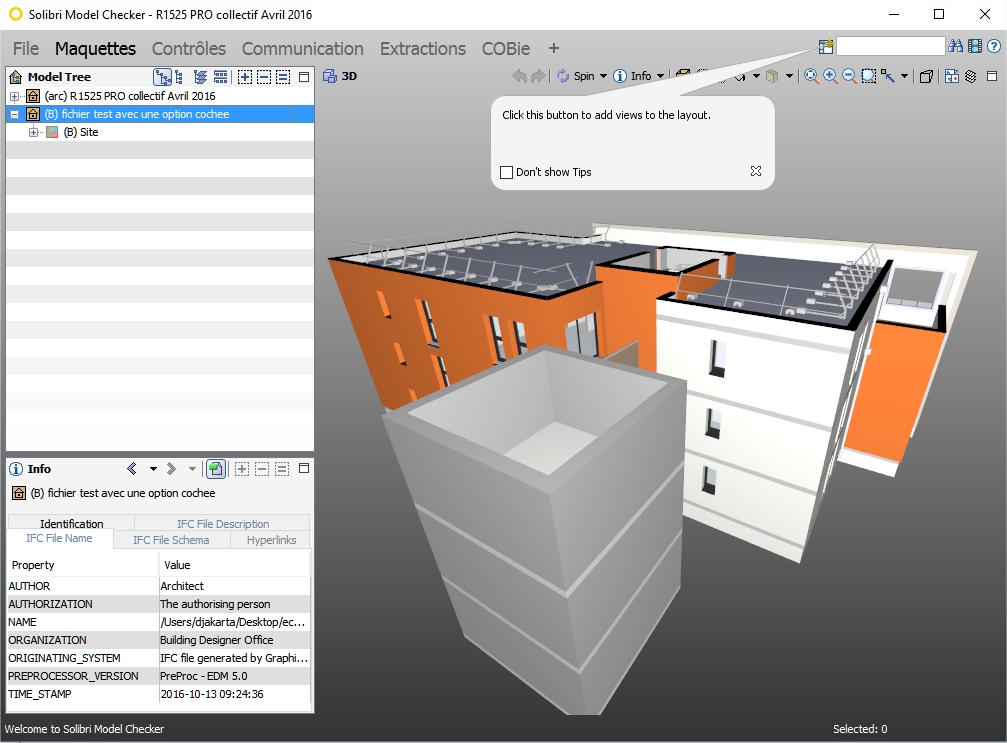Click the Zoom Out magnifier icon
1007x743 pixels.
coord(849,76)
